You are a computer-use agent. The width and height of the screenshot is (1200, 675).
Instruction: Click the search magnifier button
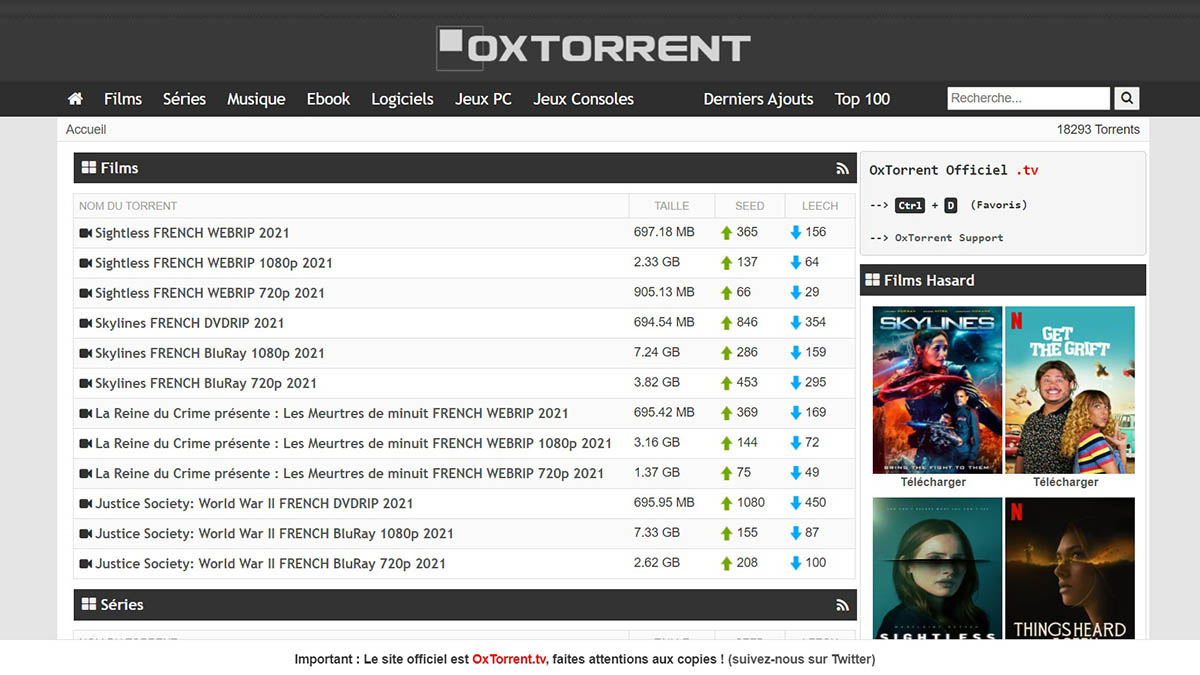[x=1127, y=98]
